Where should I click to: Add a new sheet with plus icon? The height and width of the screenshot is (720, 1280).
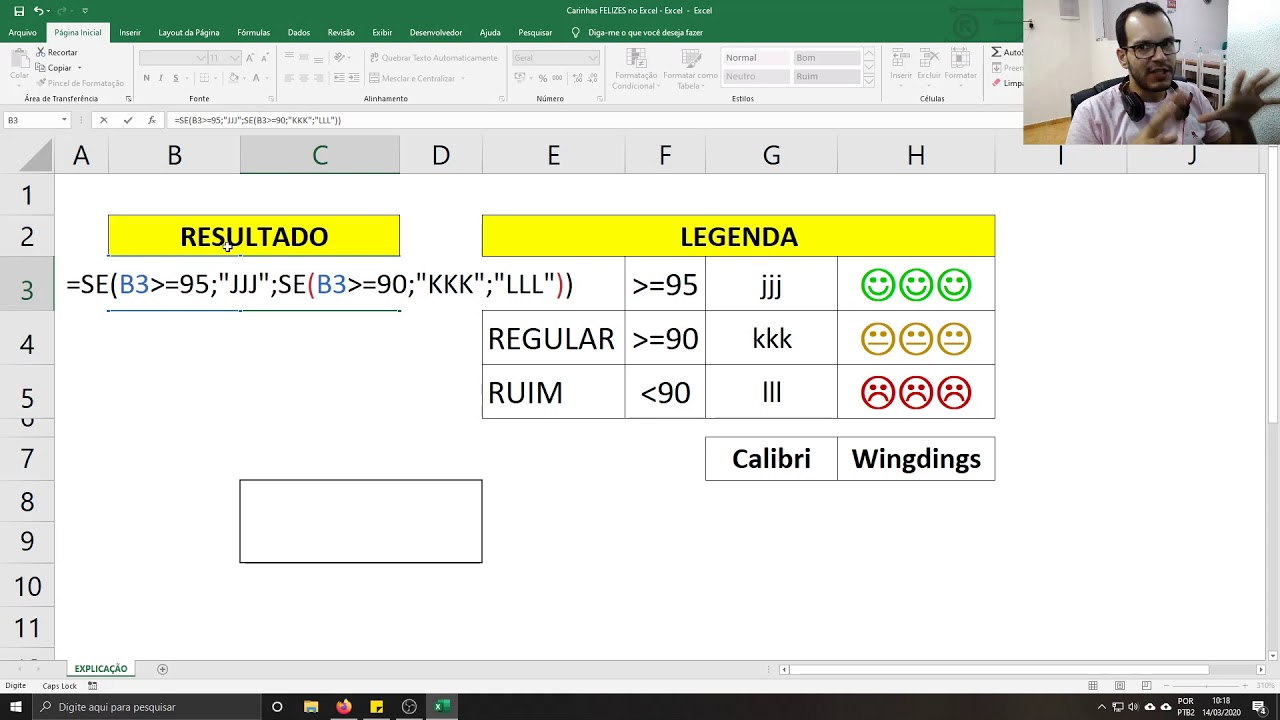coord(162,669)
